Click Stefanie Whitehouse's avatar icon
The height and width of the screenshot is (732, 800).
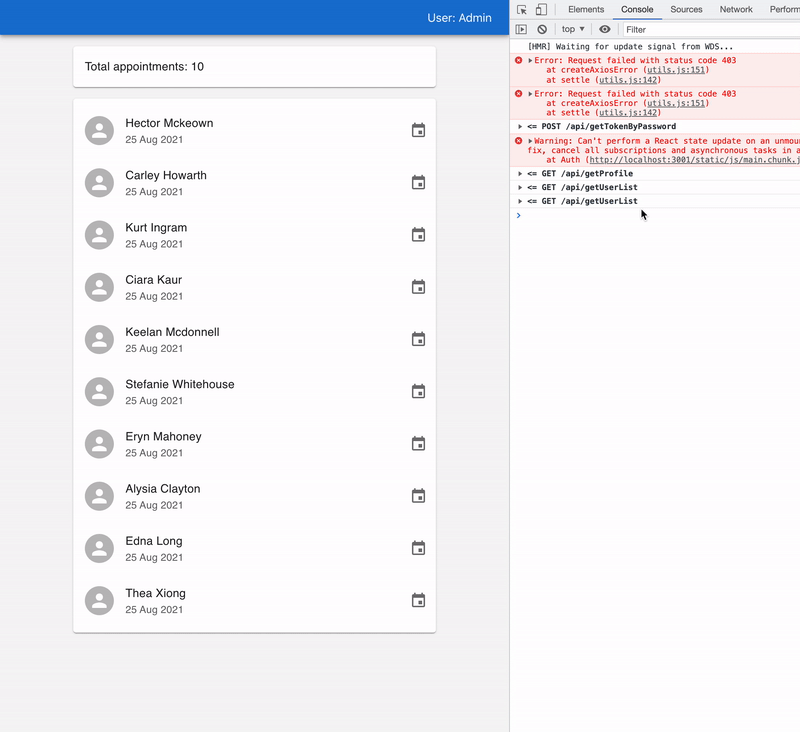[99, 392]
